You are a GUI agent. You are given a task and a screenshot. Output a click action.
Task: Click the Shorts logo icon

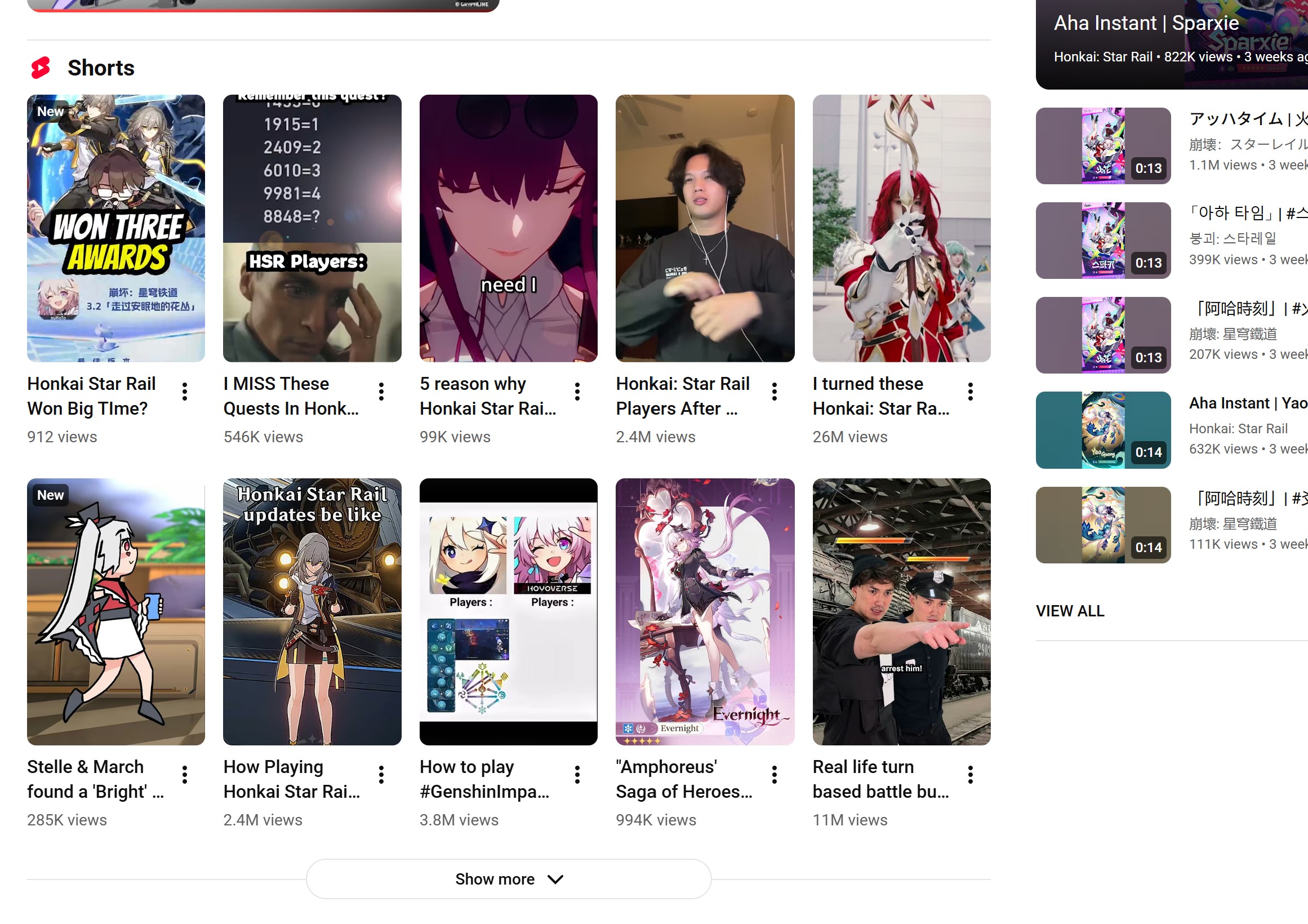[x=41, y=68]
